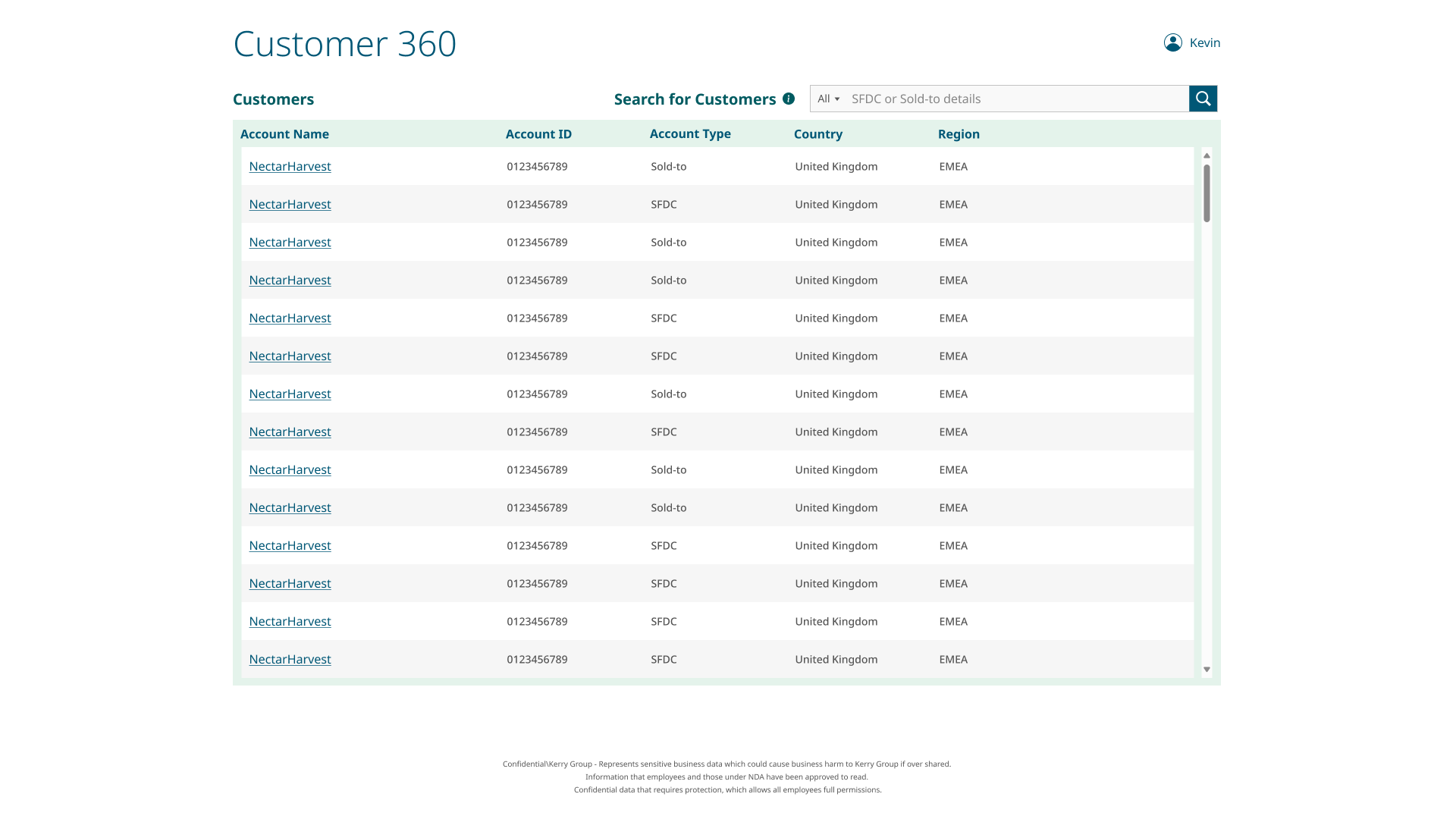The image size is (1456, 819).
Task: Click the Account Name column header
Action: (284, 134)
